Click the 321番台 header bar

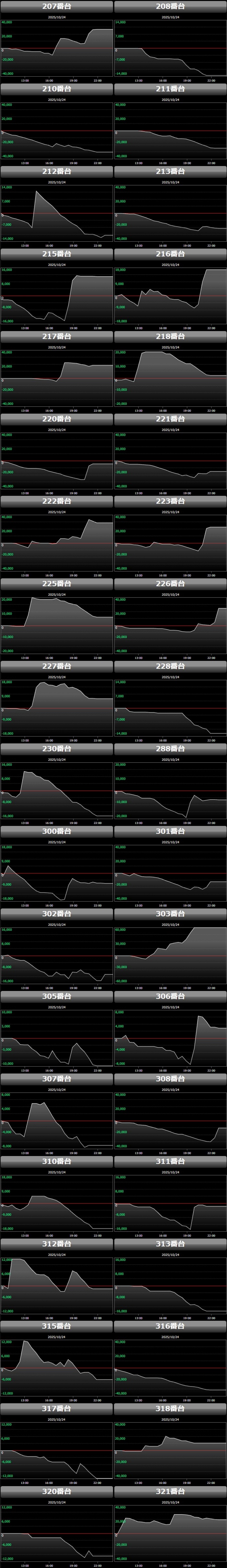pyautogui.click(x=170, y=1491)
